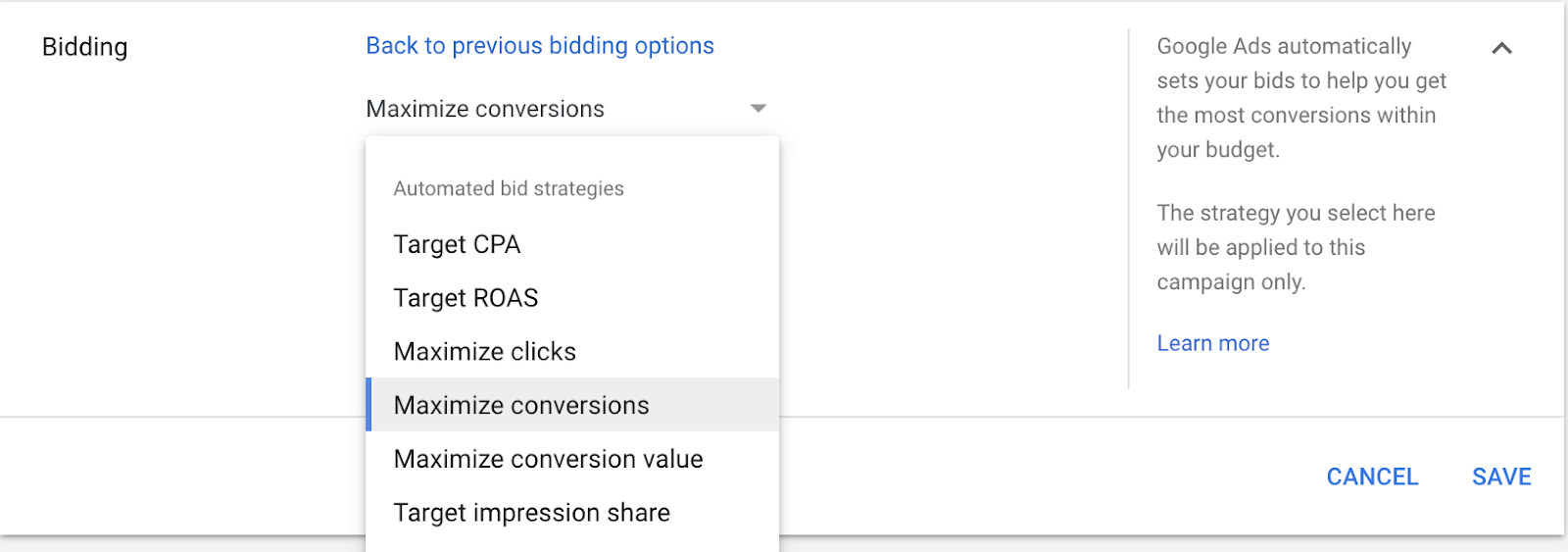Click the dropdown arrow beside the bid strategy selector
The width and height of the screenshot is (1568, 552).
click(x=758, y=109)
